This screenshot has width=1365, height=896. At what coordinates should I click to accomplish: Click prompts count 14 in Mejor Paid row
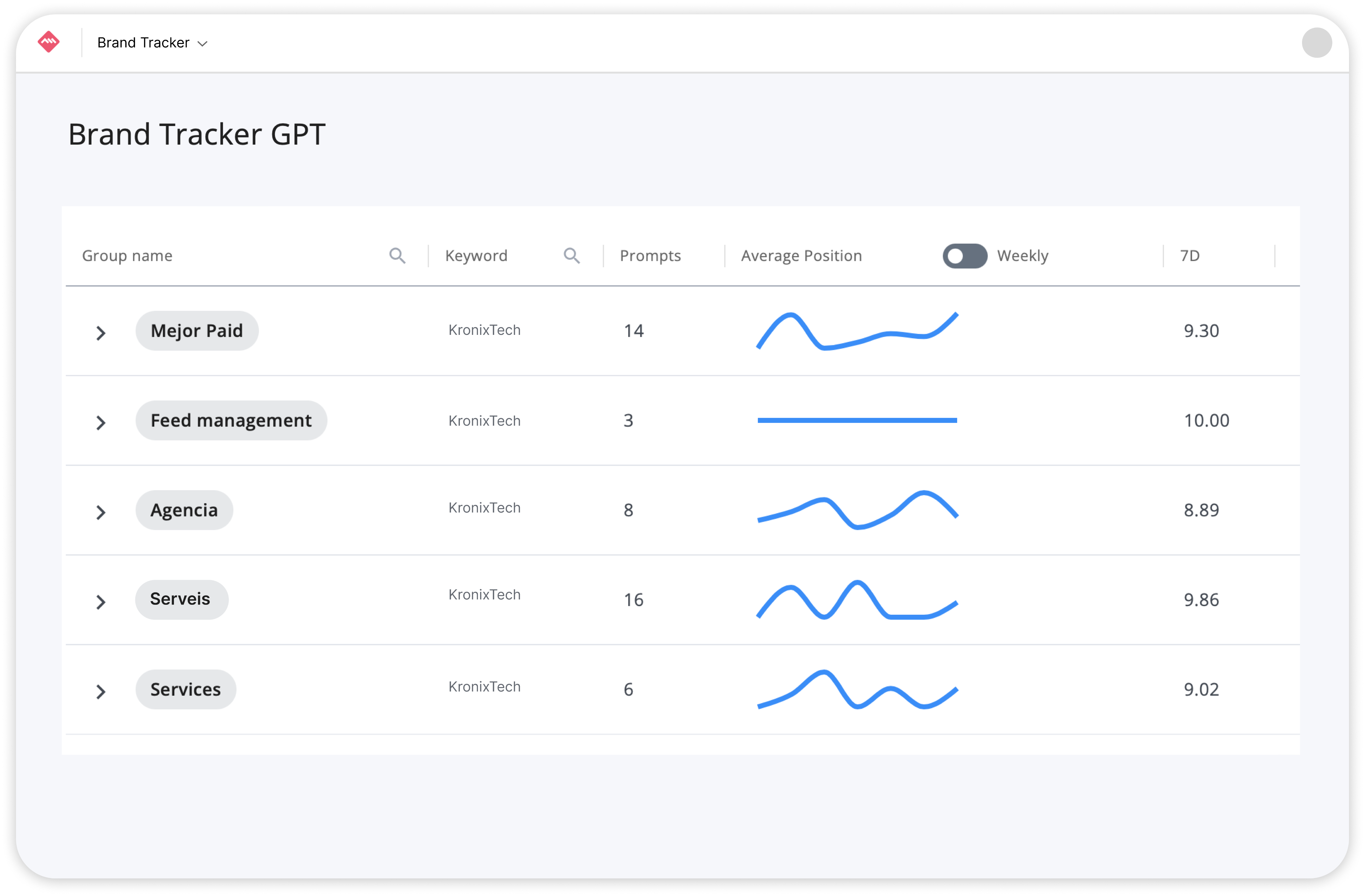634,331
